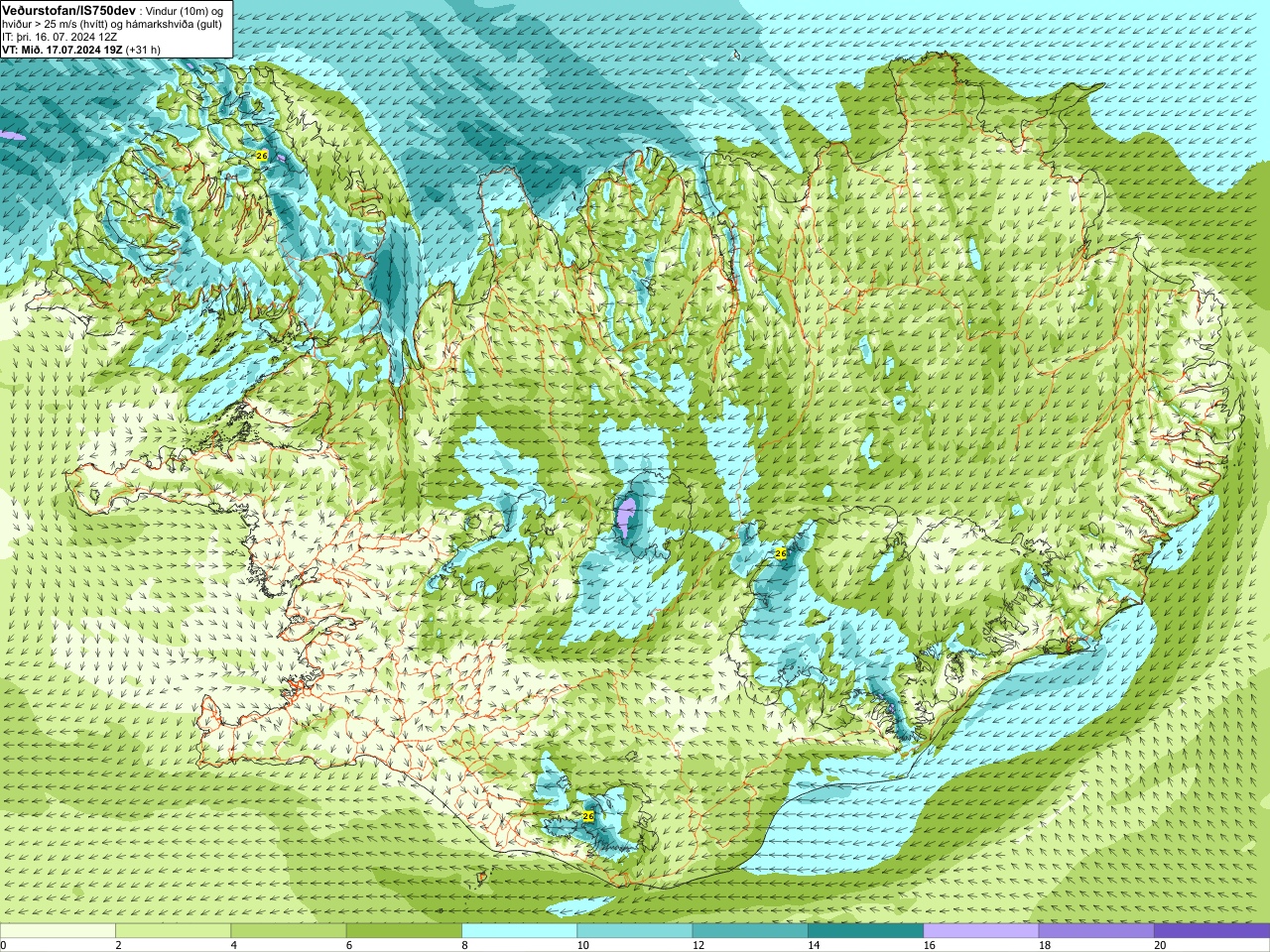Click the yellow 26 gust marker near south coast
1270x952 pixels.
coord(587,816)
